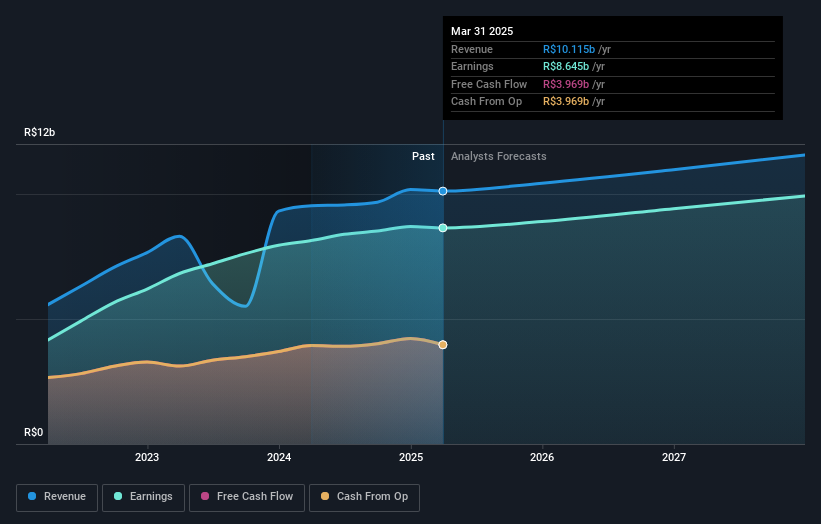The width and height of the screenshot is (821, 524).
Task: Click the Past label on chart
Action: (423, 156)
